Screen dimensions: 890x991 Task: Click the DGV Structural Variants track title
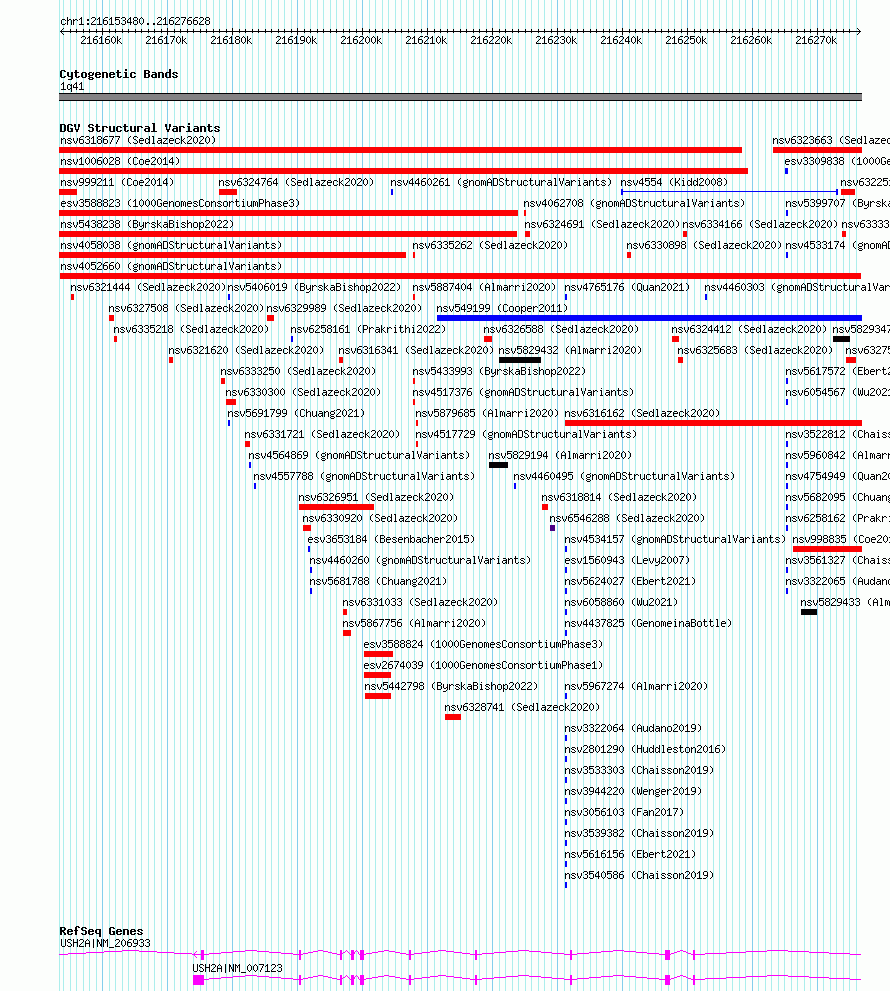[140, 128]
